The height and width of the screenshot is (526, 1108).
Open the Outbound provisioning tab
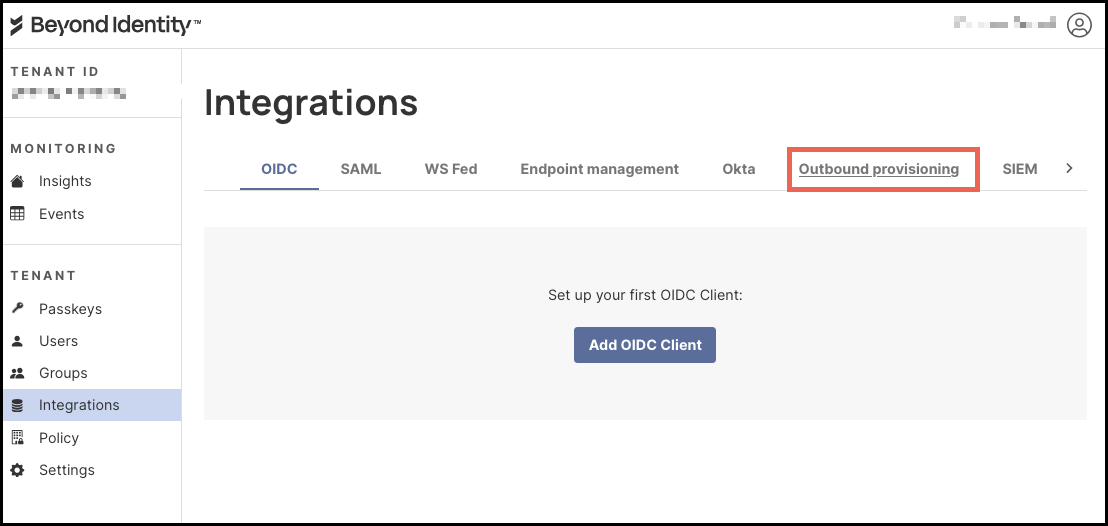click(879, 169)
